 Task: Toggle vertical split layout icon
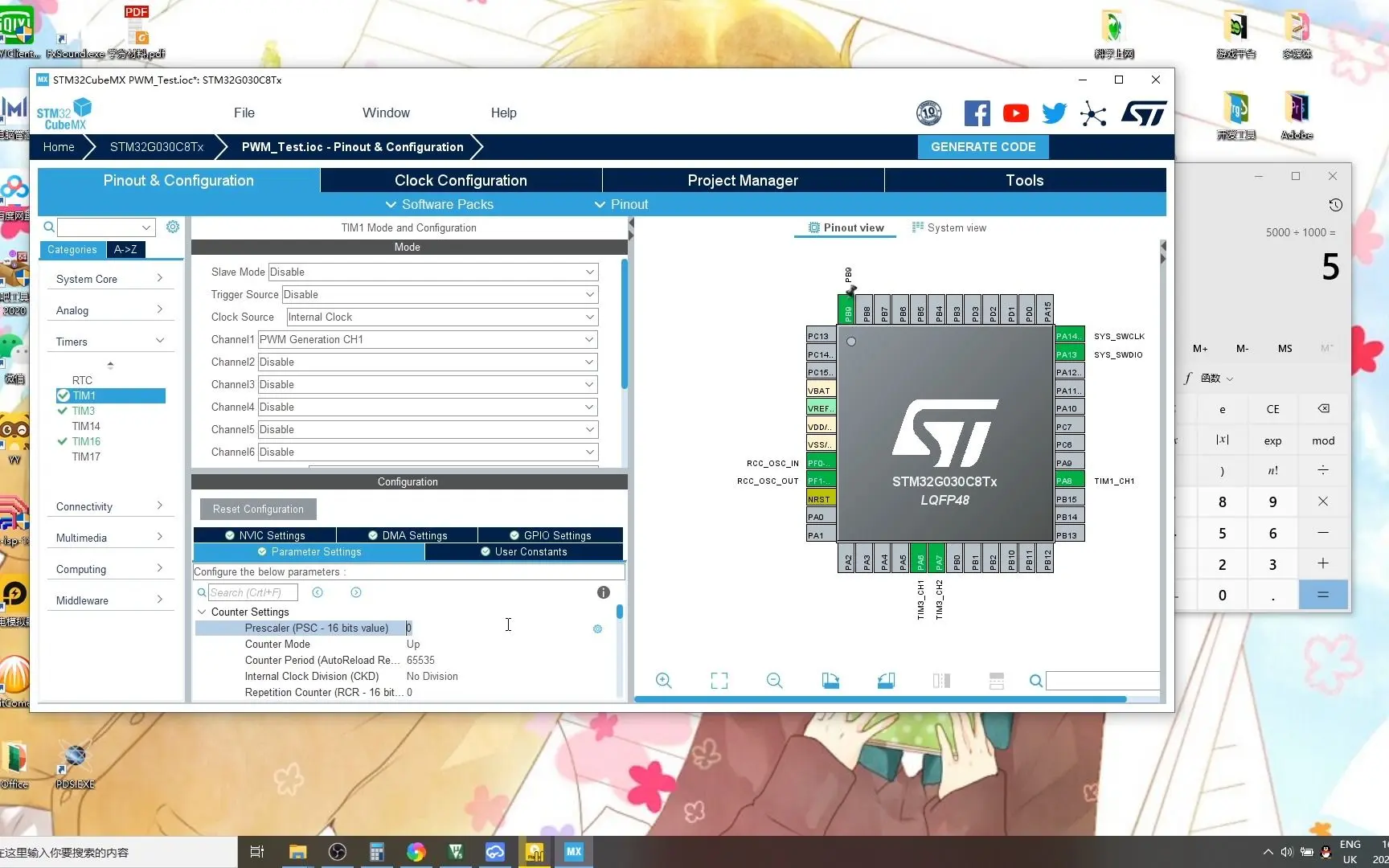pos(941,681)
